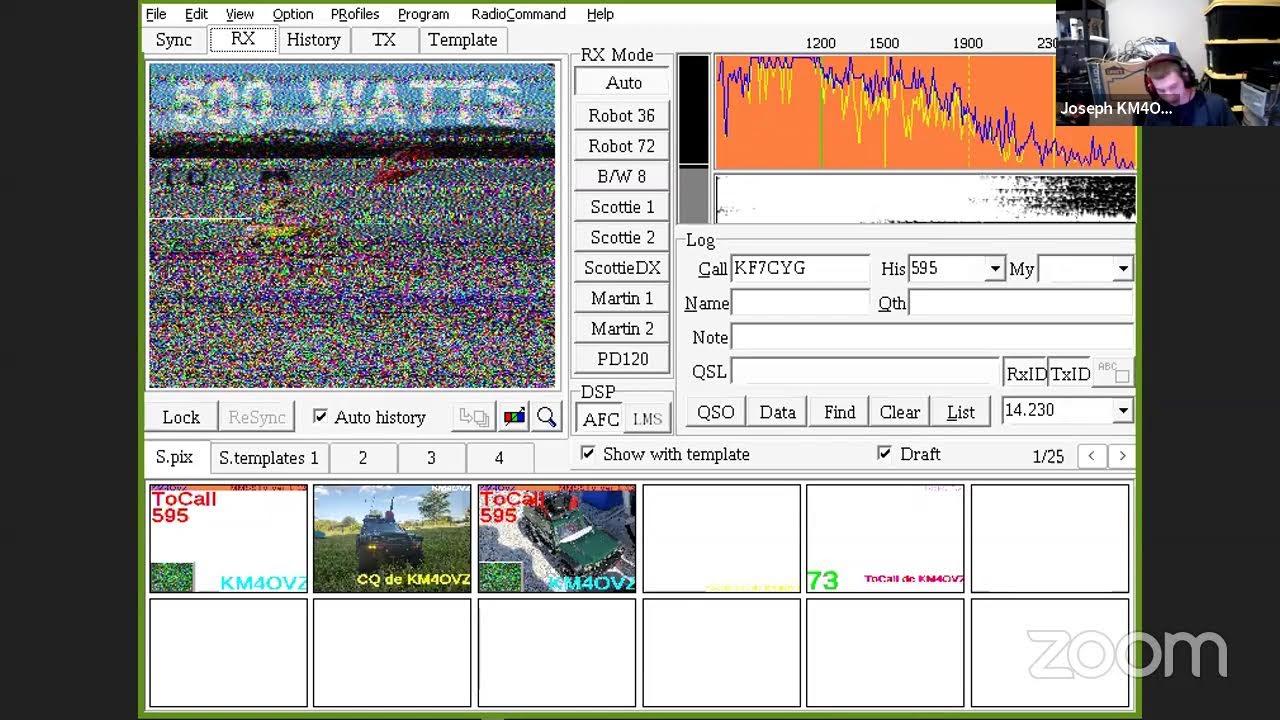Open the View menu

(240, 14)
